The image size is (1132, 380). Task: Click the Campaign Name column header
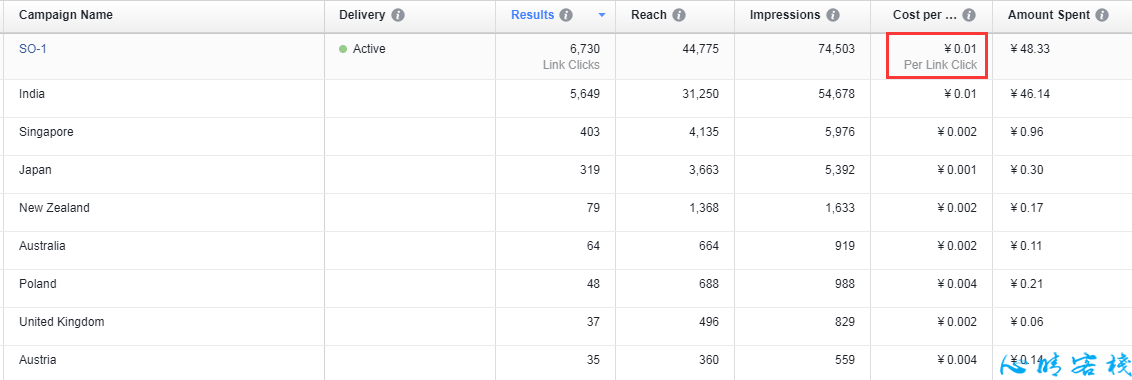tap(66, 15)
